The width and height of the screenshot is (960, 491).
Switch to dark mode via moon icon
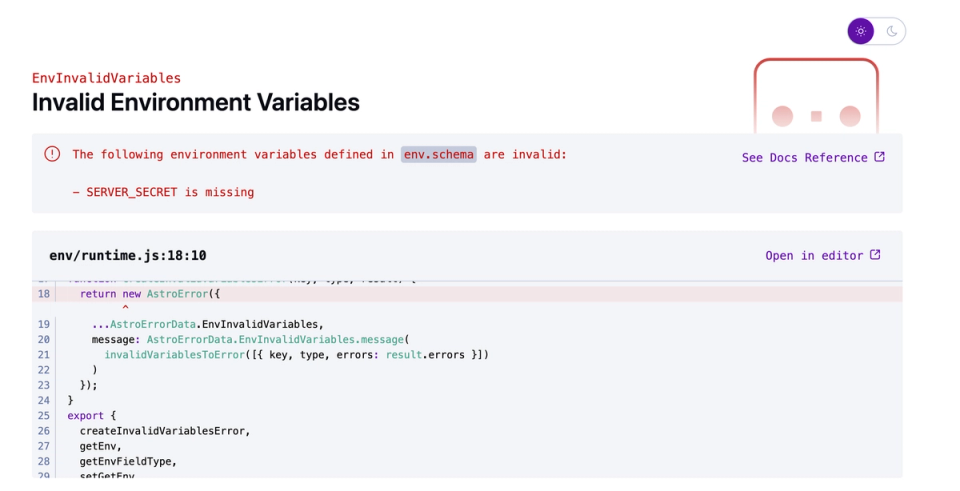coord(891,31)
